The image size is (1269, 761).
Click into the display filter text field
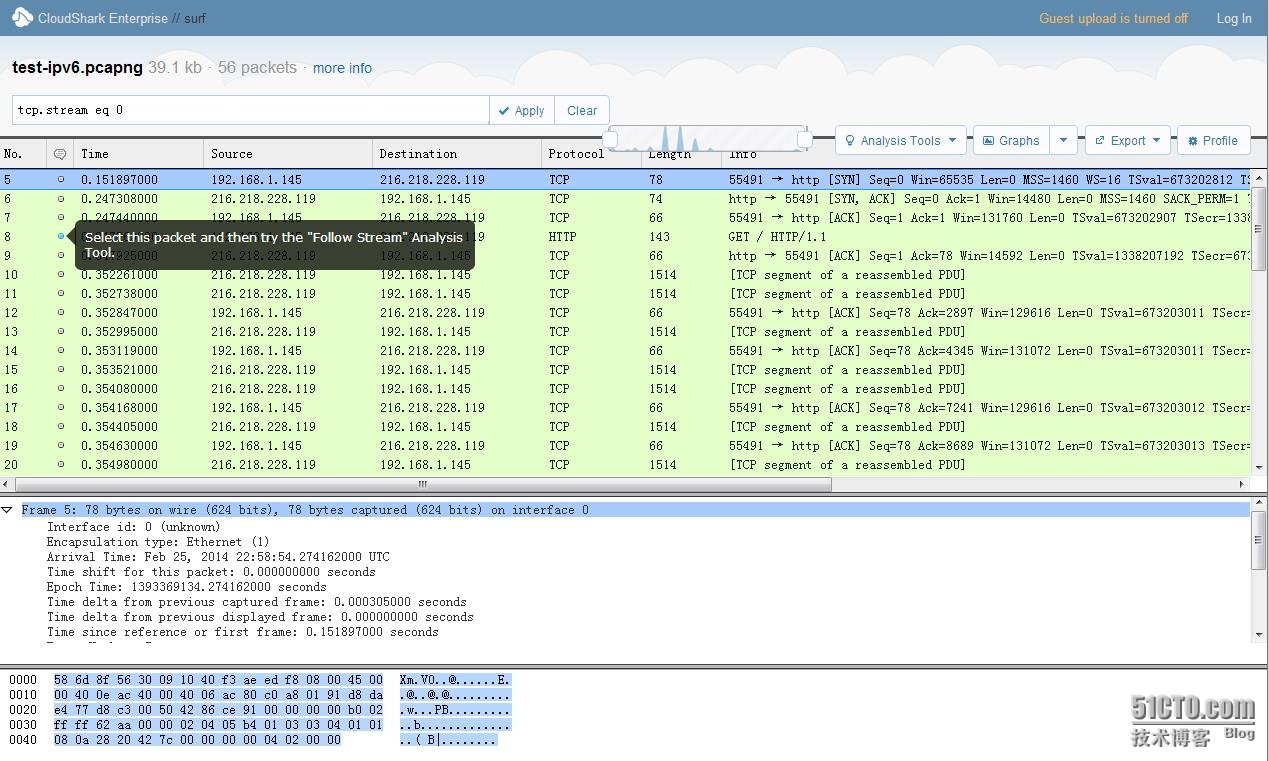[250, 110]
